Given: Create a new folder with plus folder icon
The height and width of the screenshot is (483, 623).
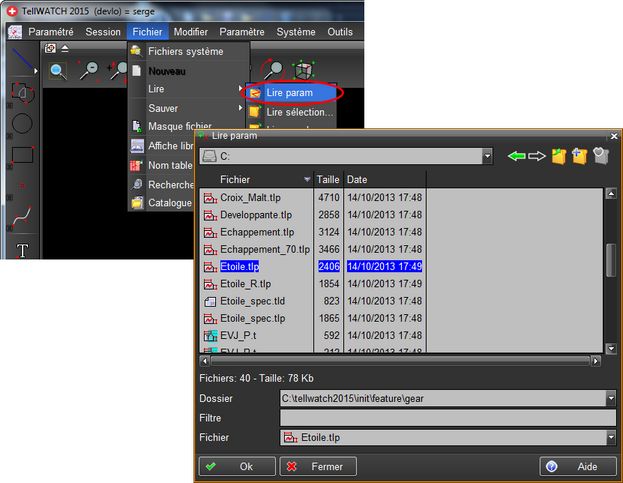Looking at the screenshot, I should coord(579,156).
